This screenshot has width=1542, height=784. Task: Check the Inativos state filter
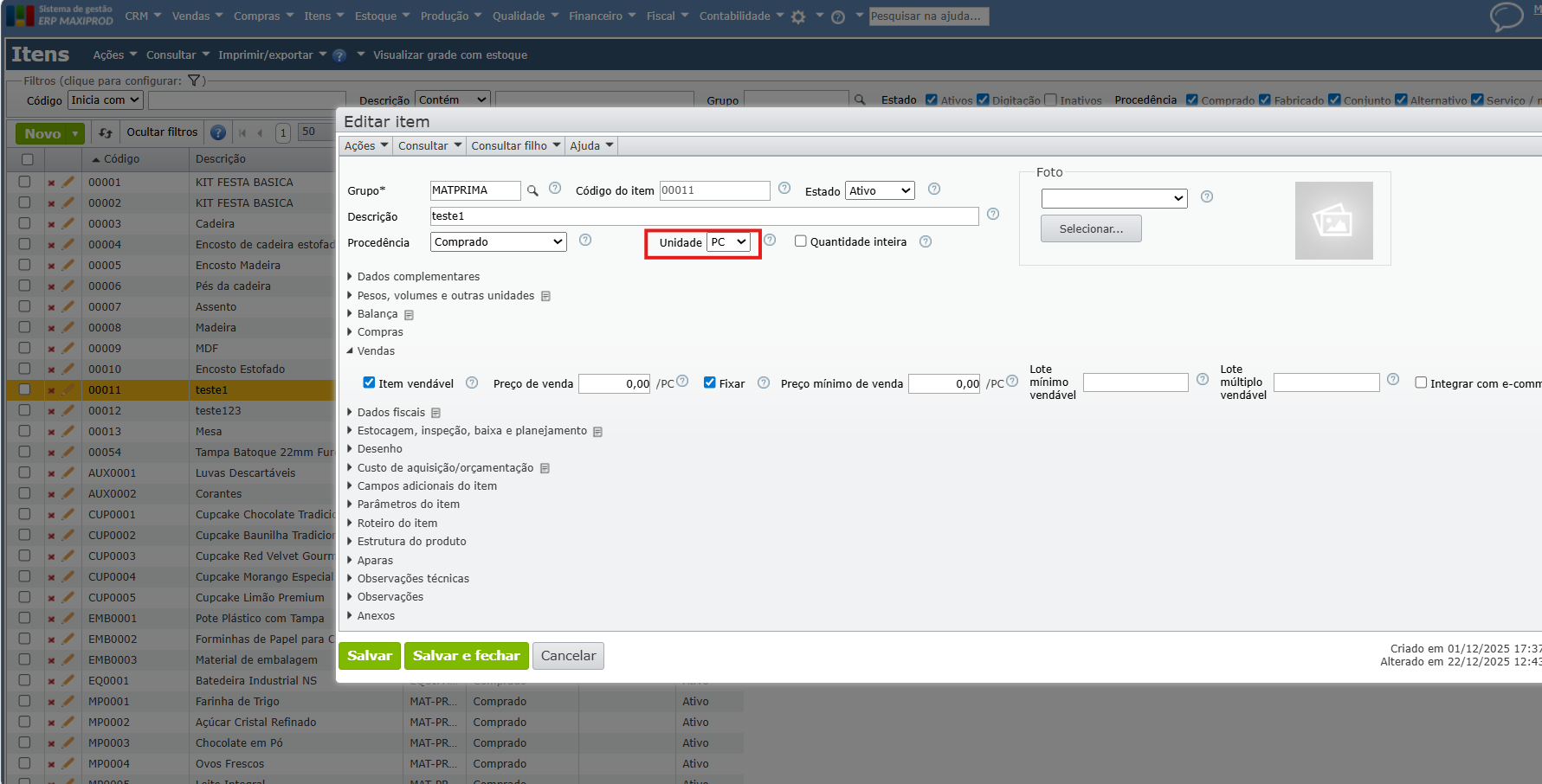pos(1051,100)
